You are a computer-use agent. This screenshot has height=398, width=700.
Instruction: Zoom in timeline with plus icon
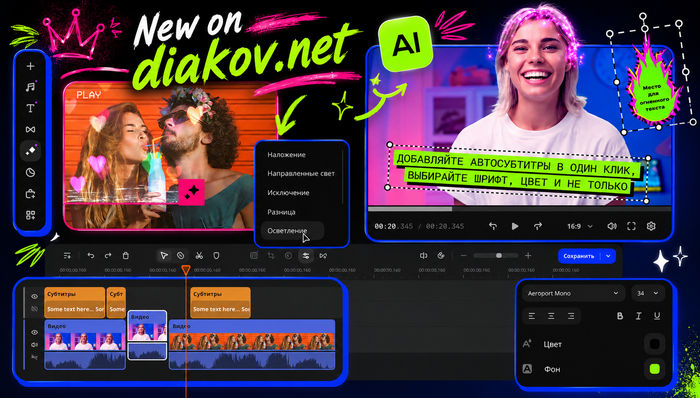528,256
